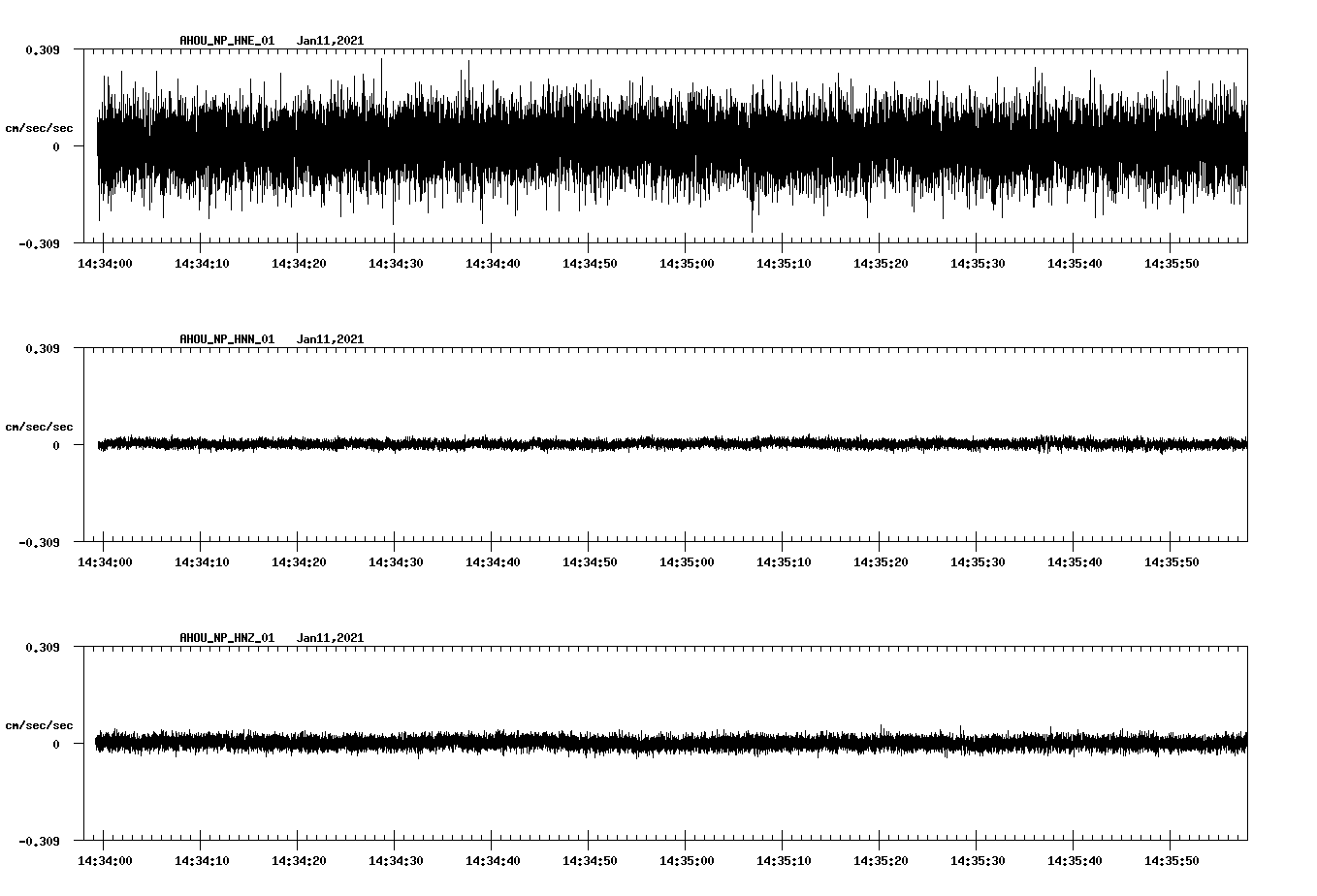Click the 14:35:00 time label under the middle plot
1317x896 pixels.
(x=688, y=560)
